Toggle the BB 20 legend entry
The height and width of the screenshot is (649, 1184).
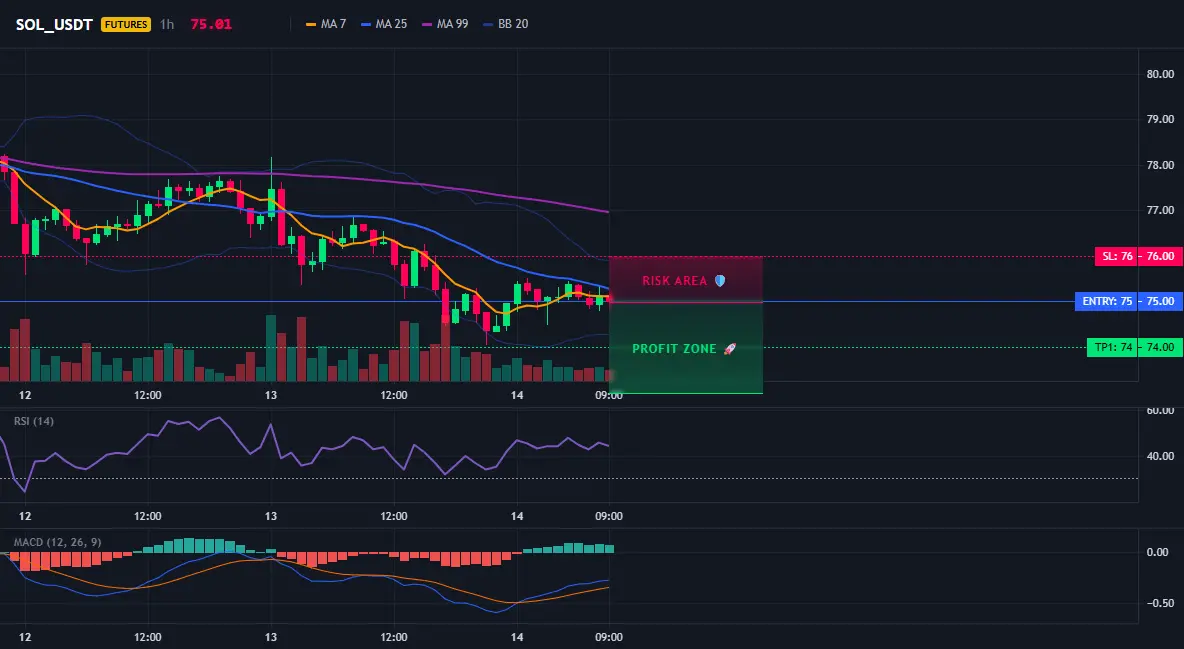coord(506,24)
